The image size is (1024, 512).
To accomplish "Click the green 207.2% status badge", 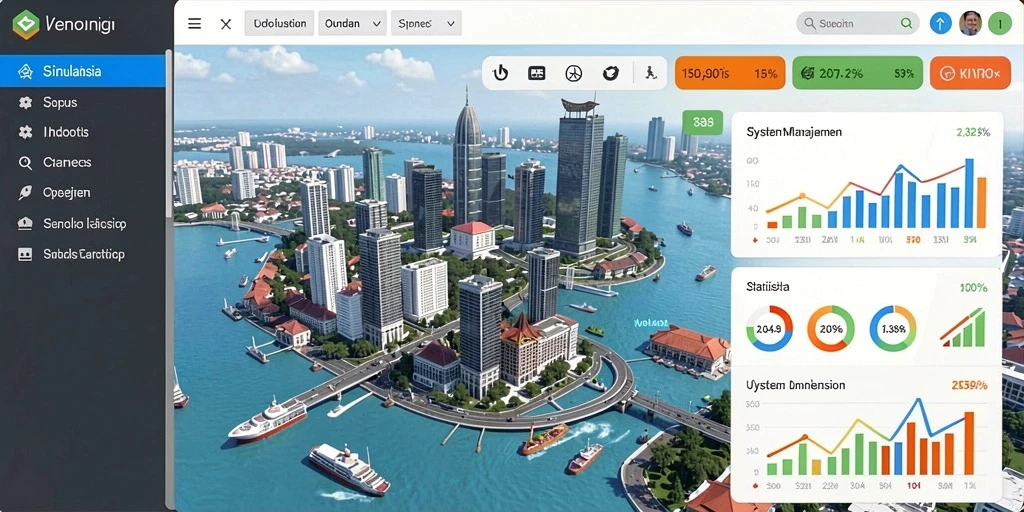I will click(857, 72).
